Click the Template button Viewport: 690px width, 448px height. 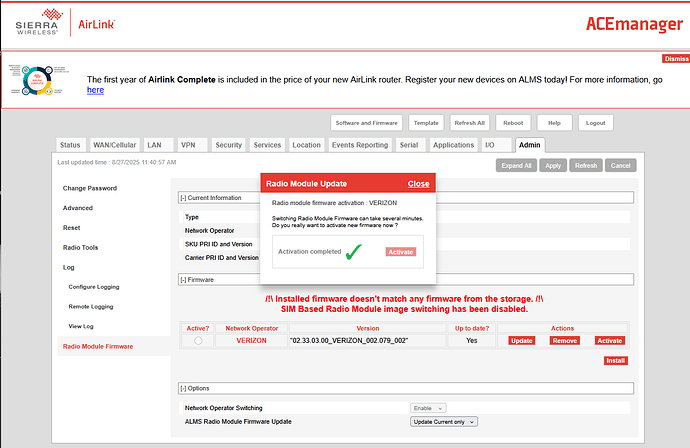(426, 123)
